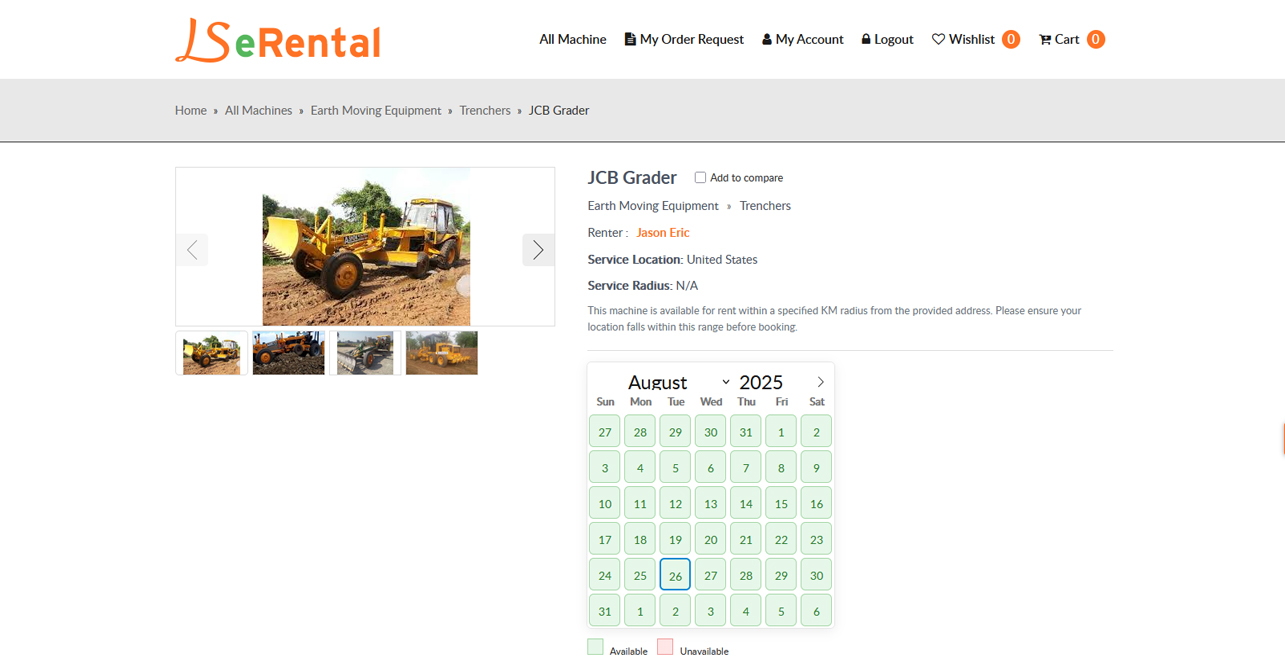1285x659 pixels.
Task: Go to My Account
Action: click(803, 39)
